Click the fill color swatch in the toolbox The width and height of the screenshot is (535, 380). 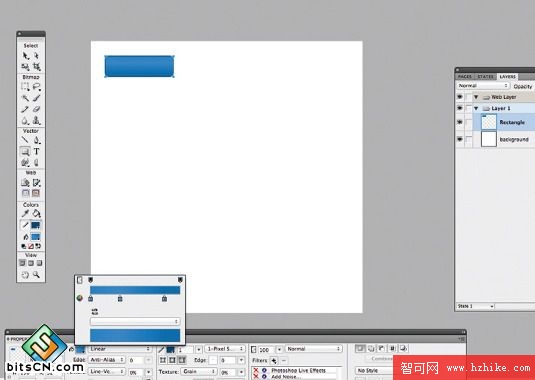pos(35,237)
